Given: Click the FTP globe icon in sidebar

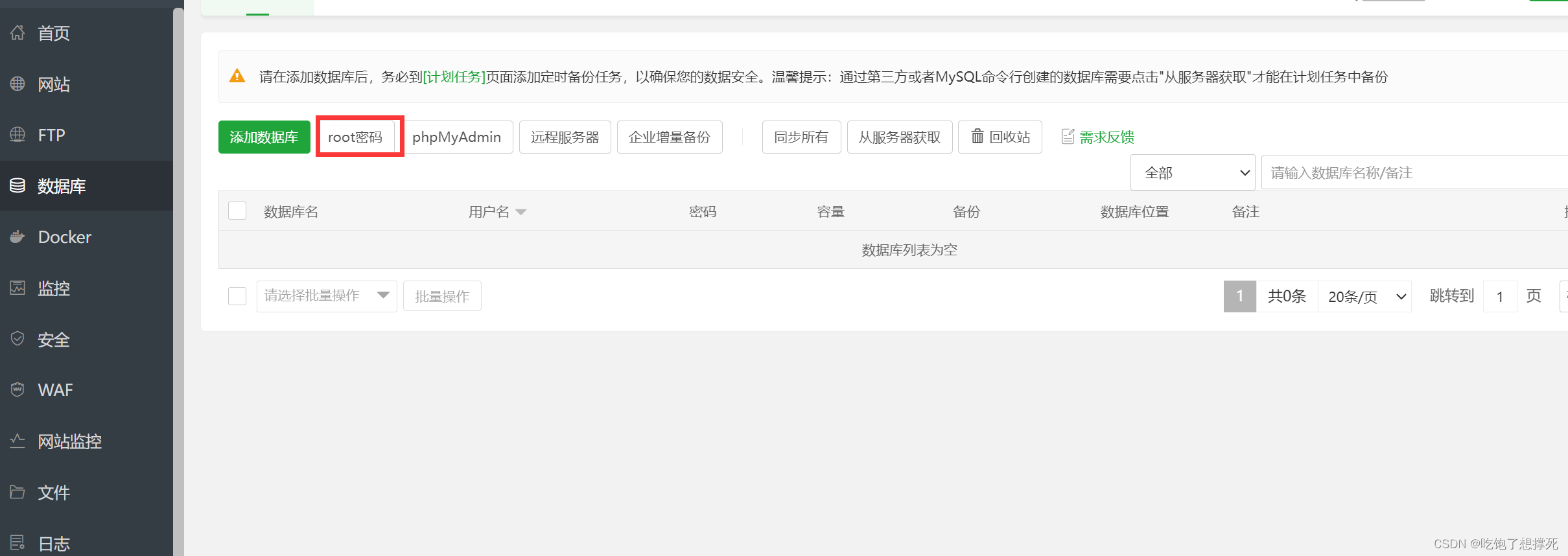Looking at the screenshot, I should (18, 135).
